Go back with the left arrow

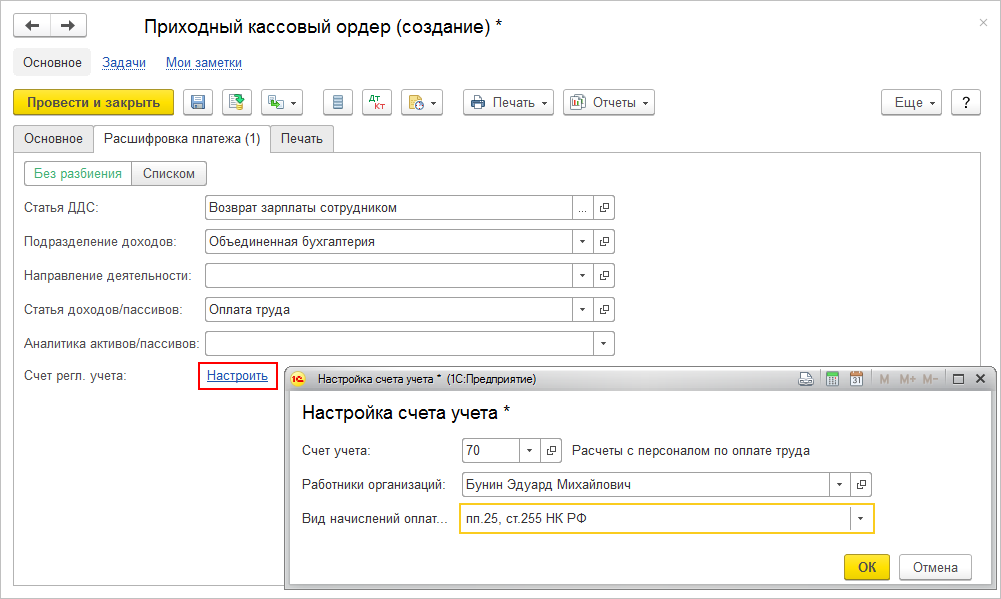click(x=32, y=25)
